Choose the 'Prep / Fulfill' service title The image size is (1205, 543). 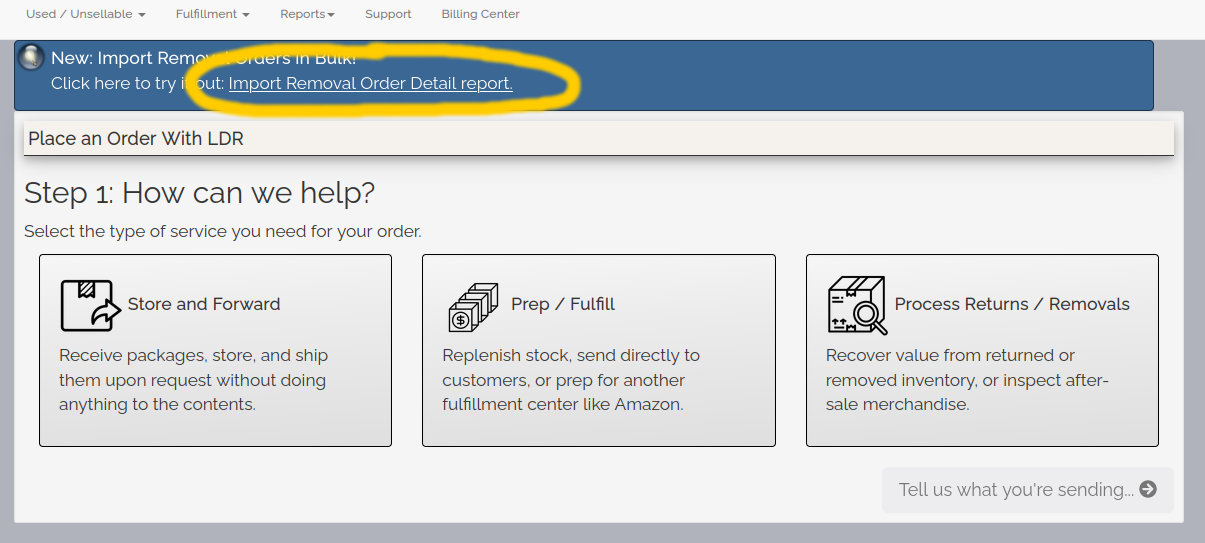tap(563, 304)
